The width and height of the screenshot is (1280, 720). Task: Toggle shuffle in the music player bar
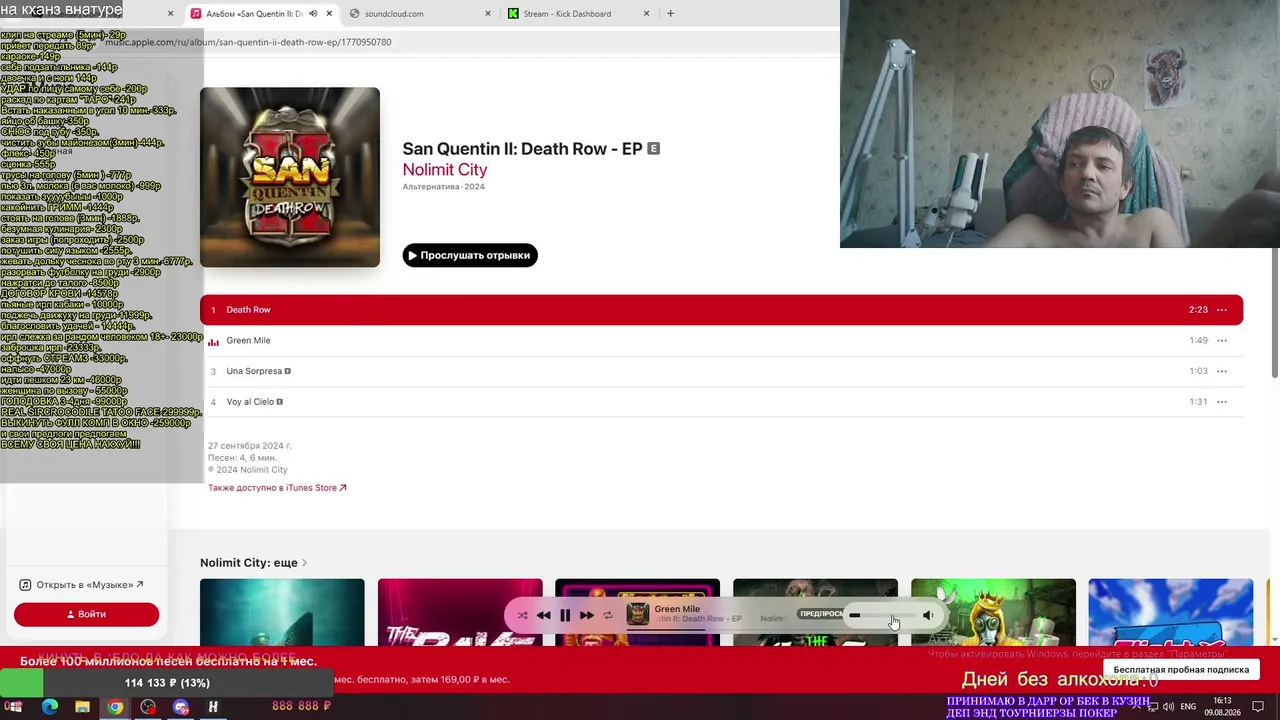pyautogui.click(x=522, y=615)
